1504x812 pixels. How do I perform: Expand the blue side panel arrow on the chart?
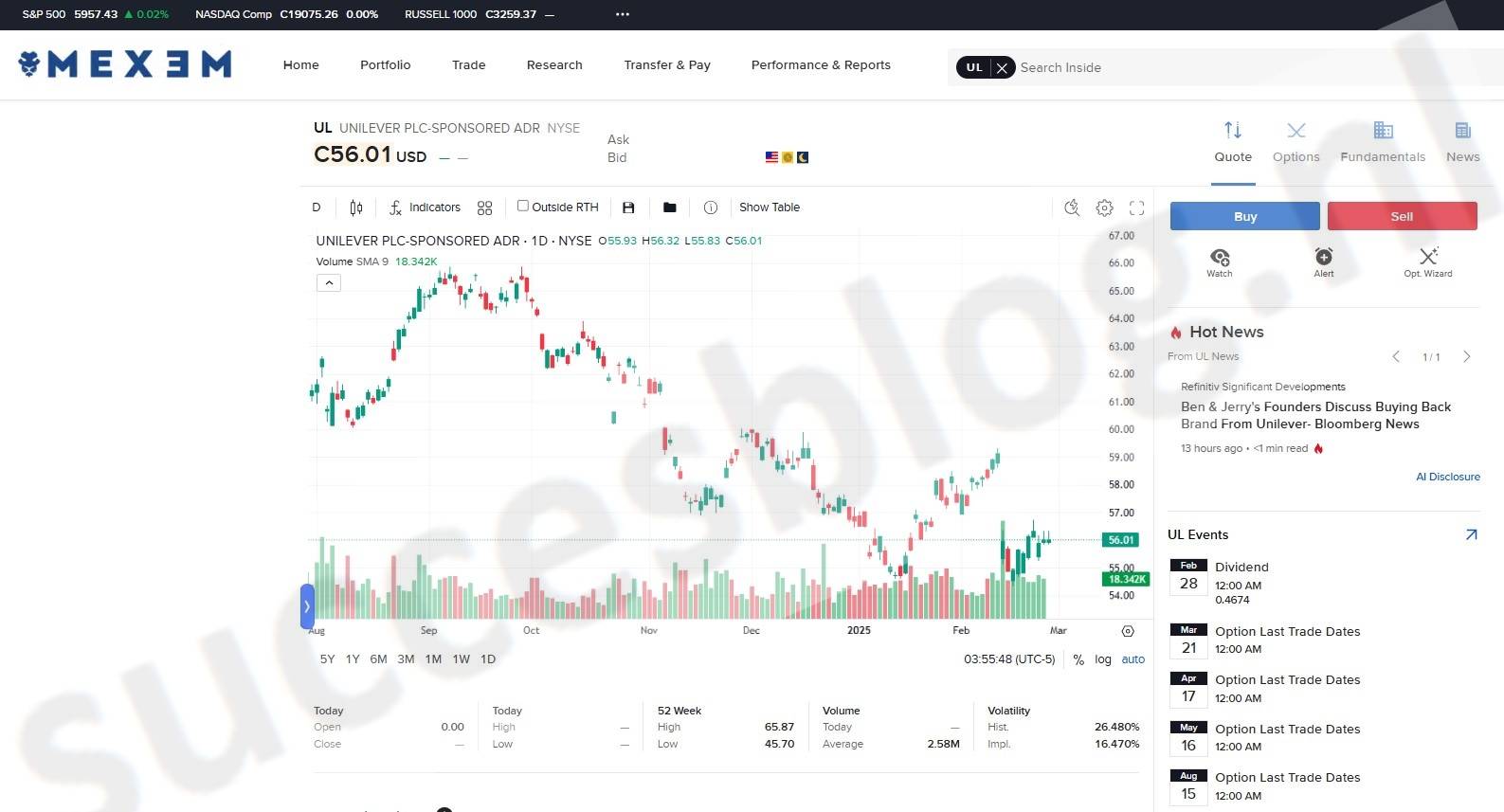coord(307,606)
